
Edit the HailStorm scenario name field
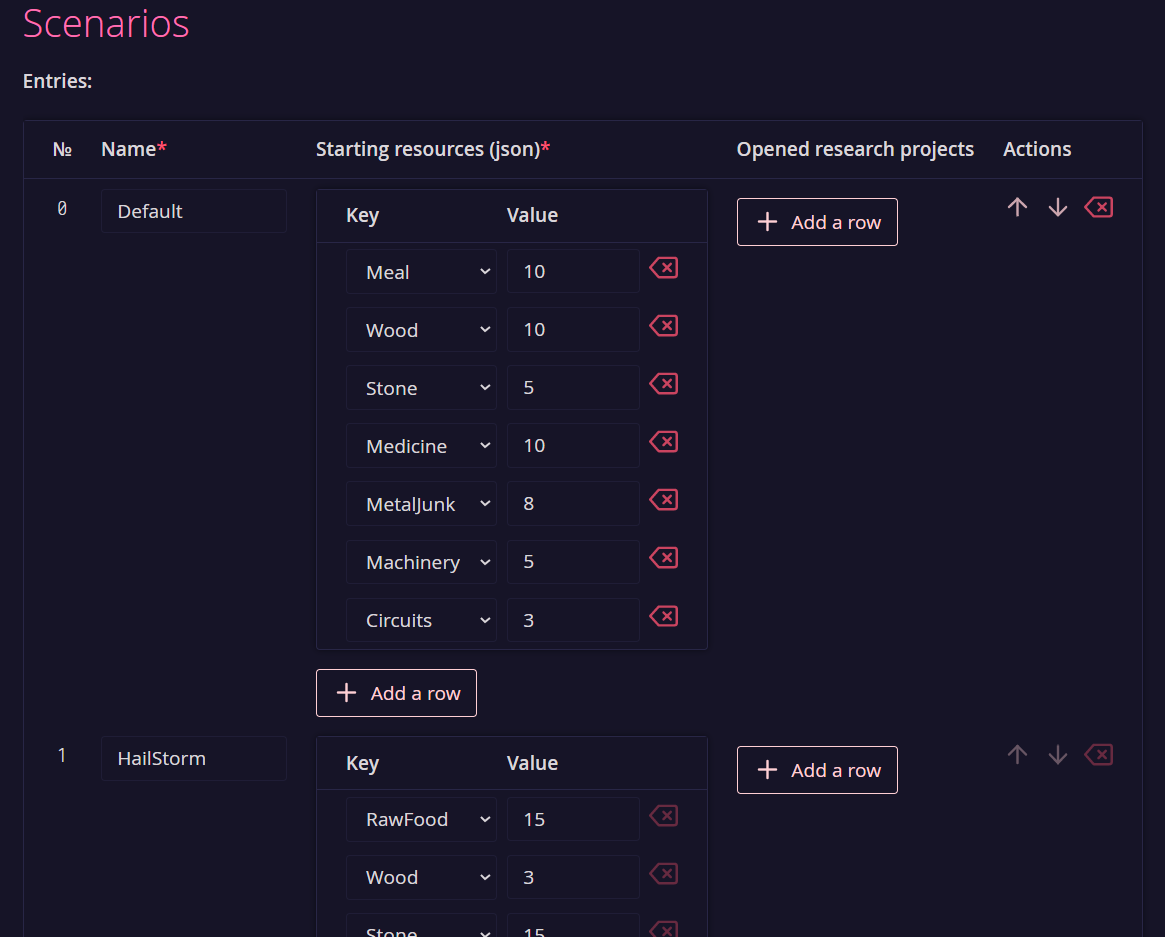194,759
